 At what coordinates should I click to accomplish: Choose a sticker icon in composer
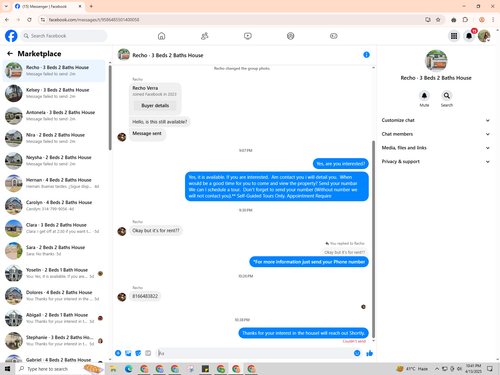click(x=138, y=353)
